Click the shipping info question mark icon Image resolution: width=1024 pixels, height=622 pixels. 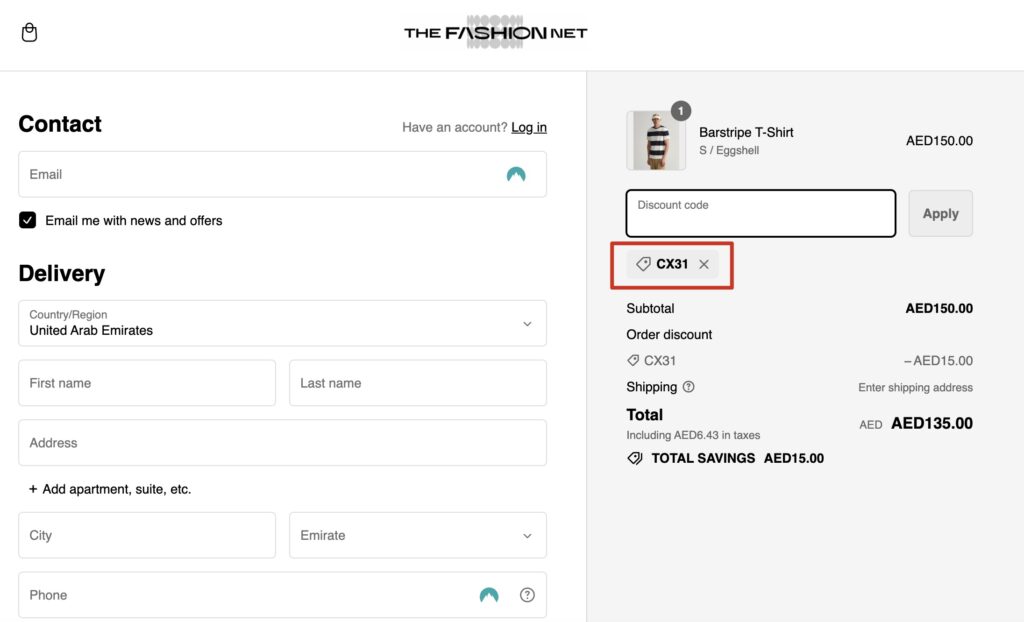click(688, 387)
